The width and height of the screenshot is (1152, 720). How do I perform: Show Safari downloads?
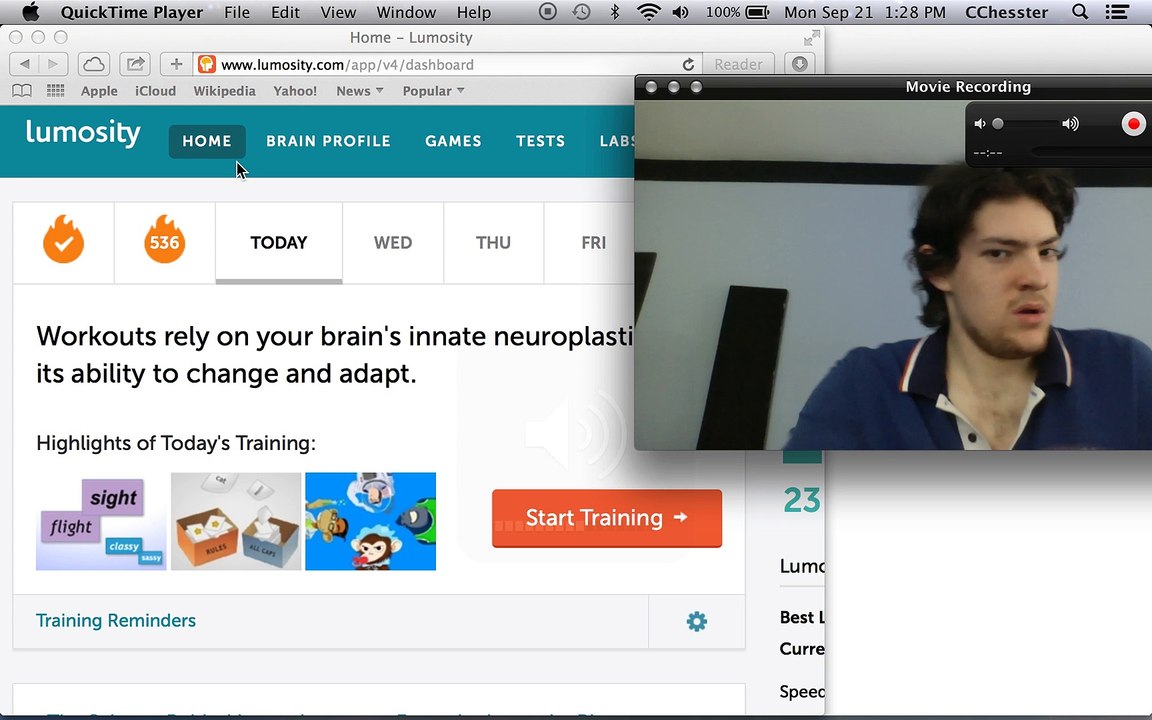coord(800,64)
